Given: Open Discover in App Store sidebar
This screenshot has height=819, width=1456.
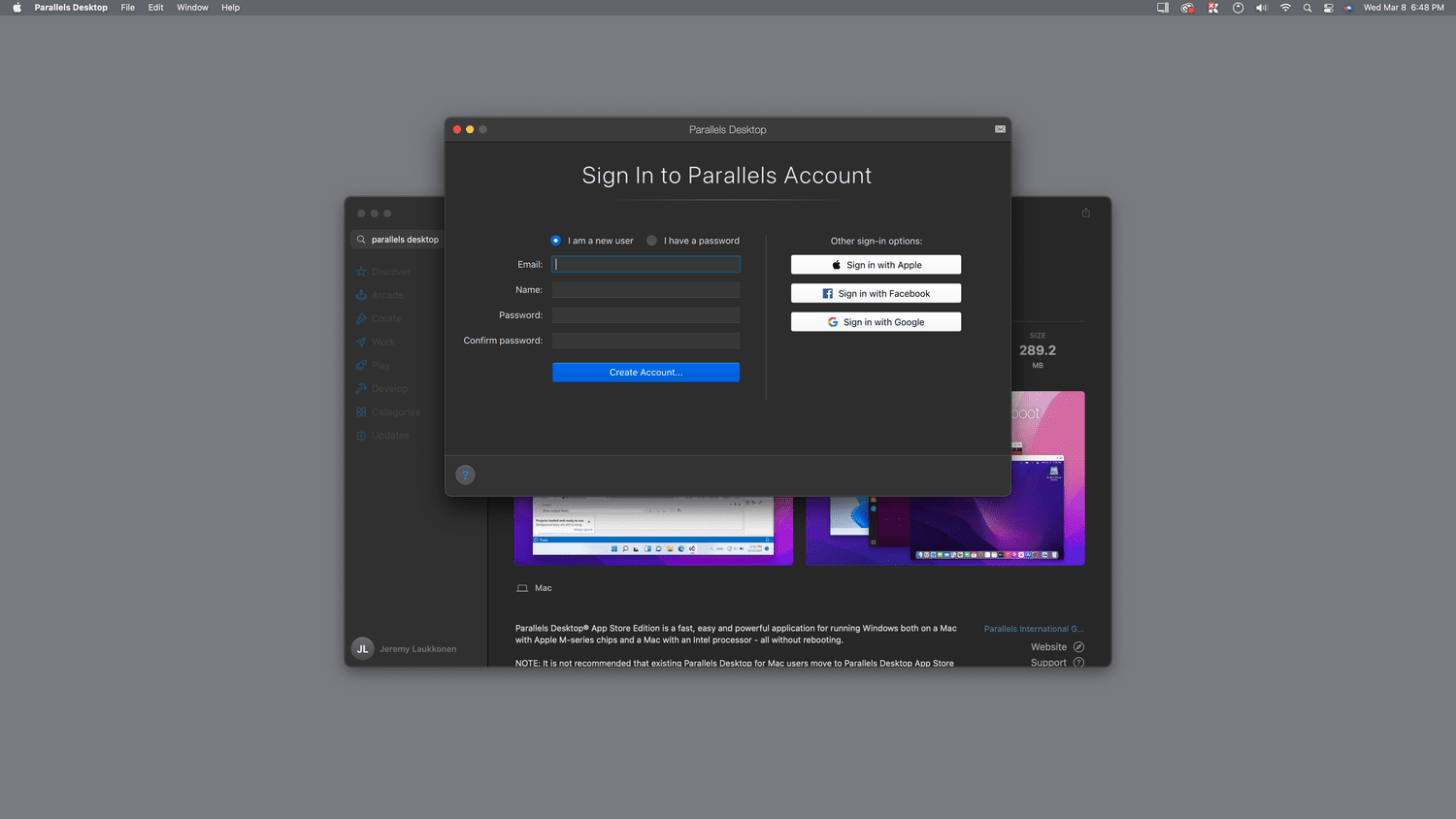Looking at the screenshot, I should pos(382,272).
